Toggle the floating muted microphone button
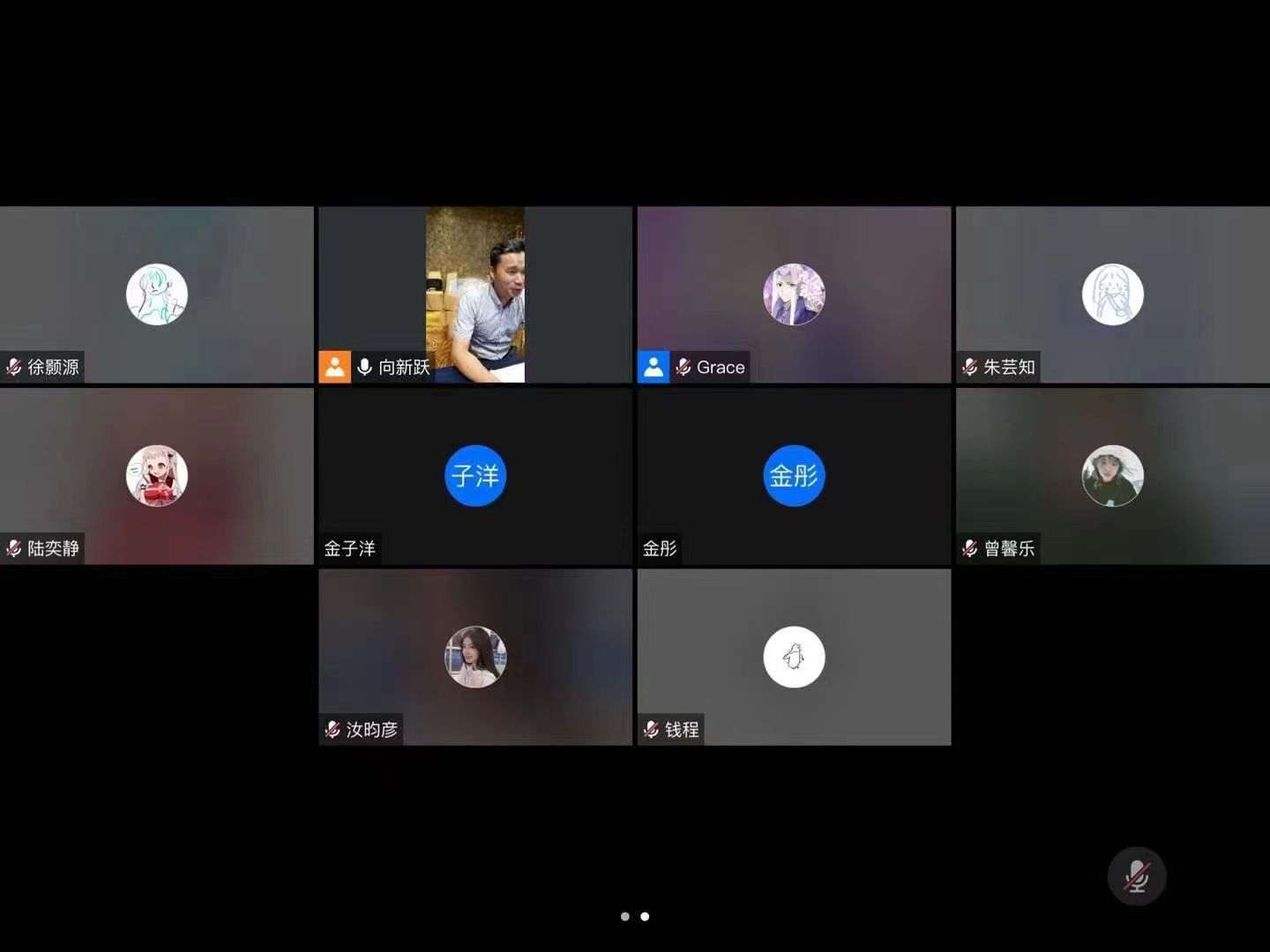The height and width of the screenshot is (952, 1270). click(1137, 876)
